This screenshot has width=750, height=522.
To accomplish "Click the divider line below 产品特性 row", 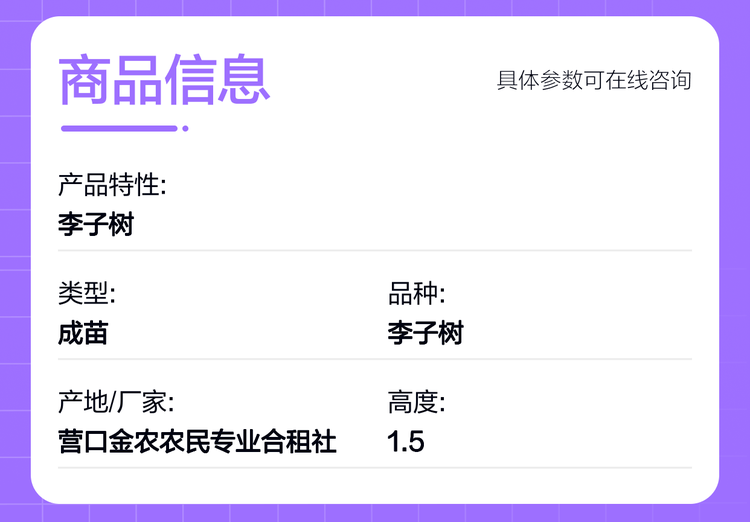I will point(375,250).
